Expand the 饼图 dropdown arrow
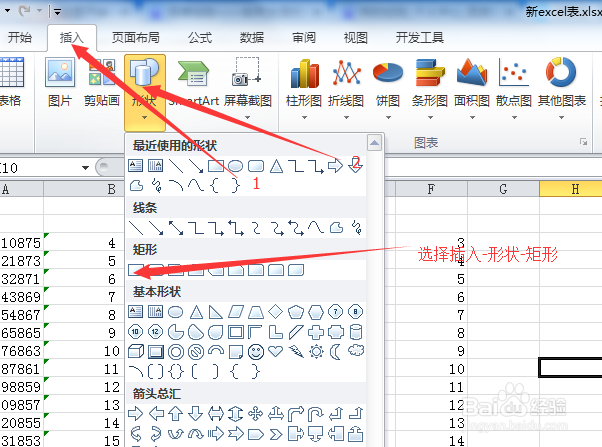 click(388, 118)
